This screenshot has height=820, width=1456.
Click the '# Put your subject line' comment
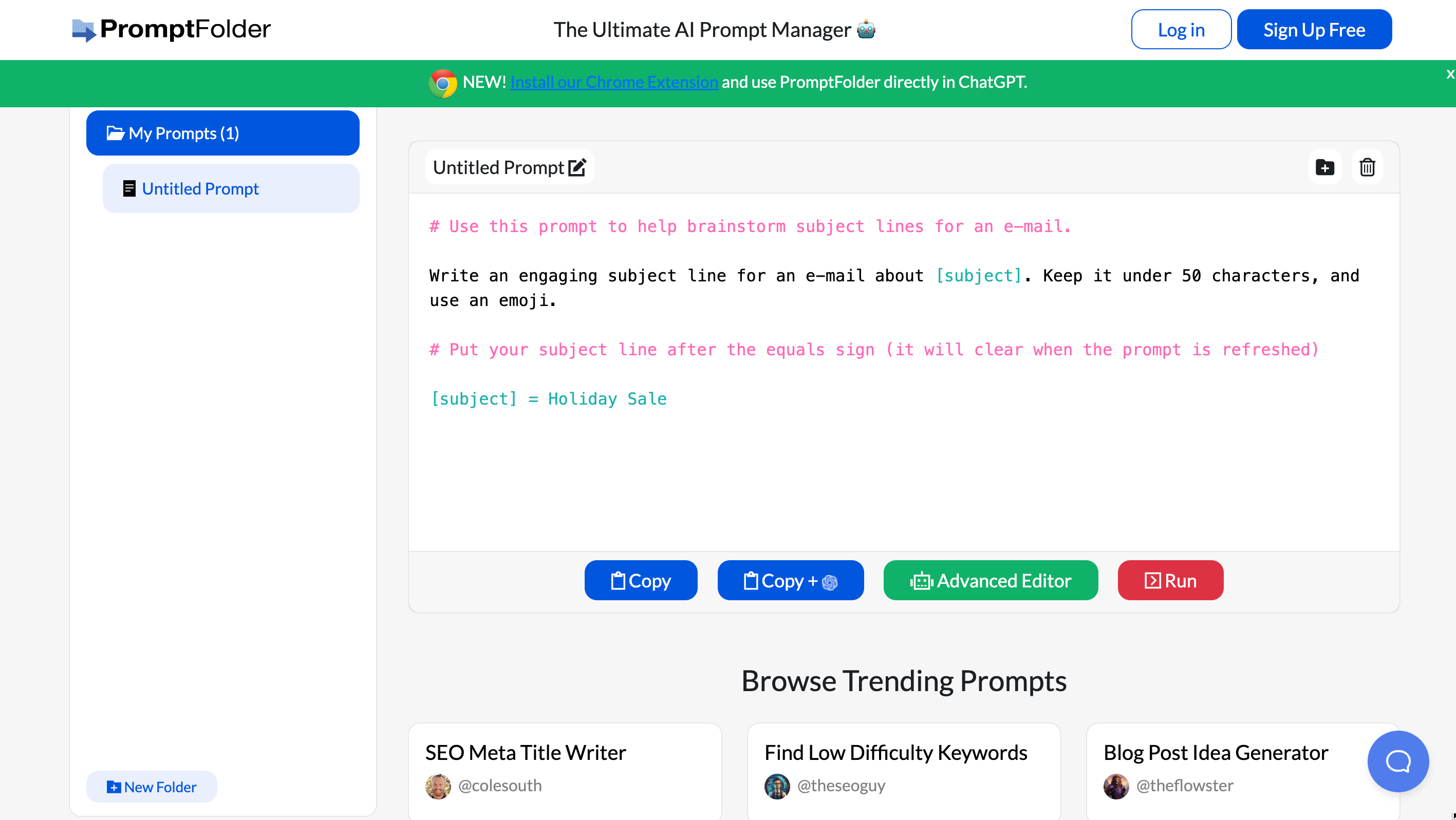click(874, 350)
